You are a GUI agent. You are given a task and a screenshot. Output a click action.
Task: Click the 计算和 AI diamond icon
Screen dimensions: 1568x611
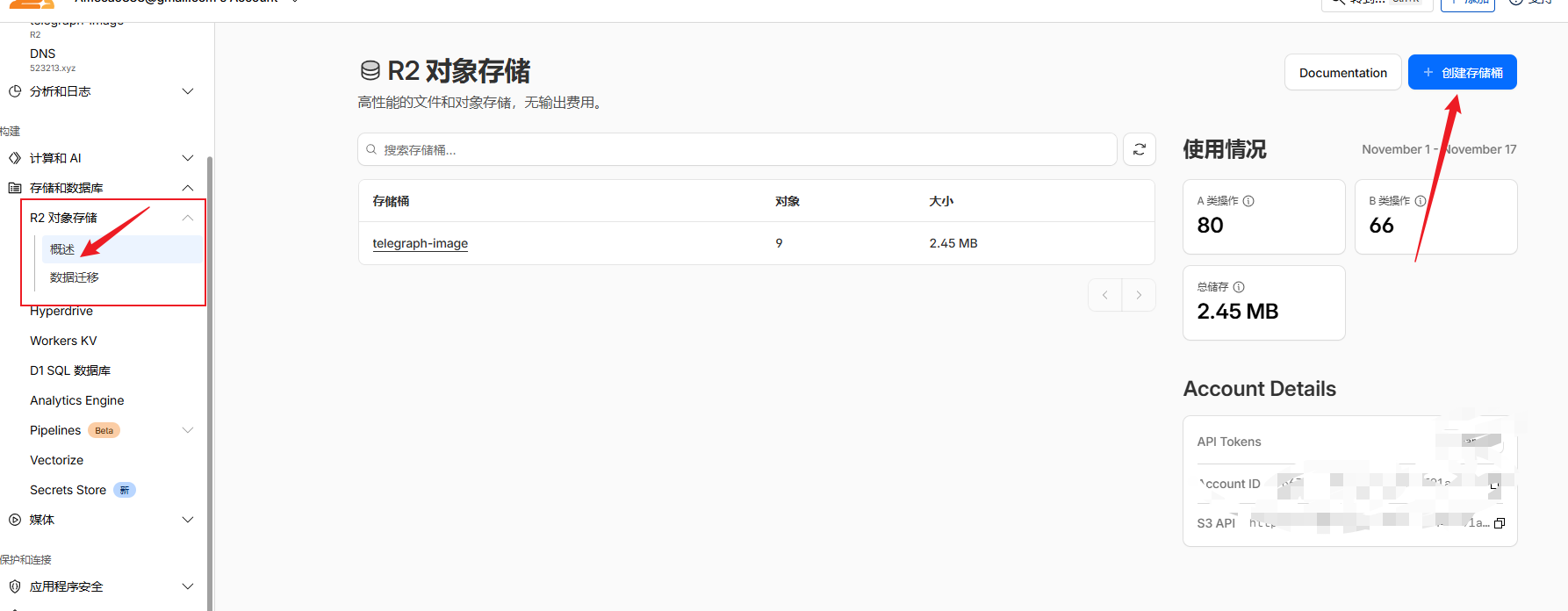pyautogui.click(x=15, y=158)
